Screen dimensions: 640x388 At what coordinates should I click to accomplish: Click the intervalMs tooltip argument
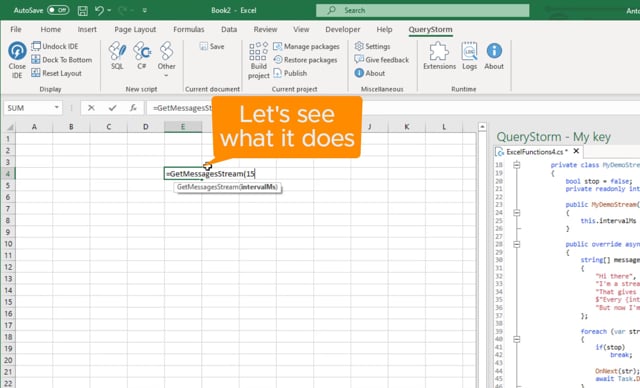pyautogui.click(x=259, y=187)
